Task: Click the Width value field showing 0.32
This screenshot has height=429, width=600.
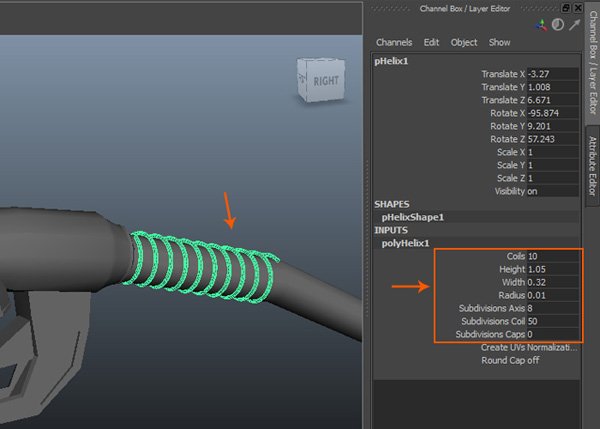Action: (553, 282)
